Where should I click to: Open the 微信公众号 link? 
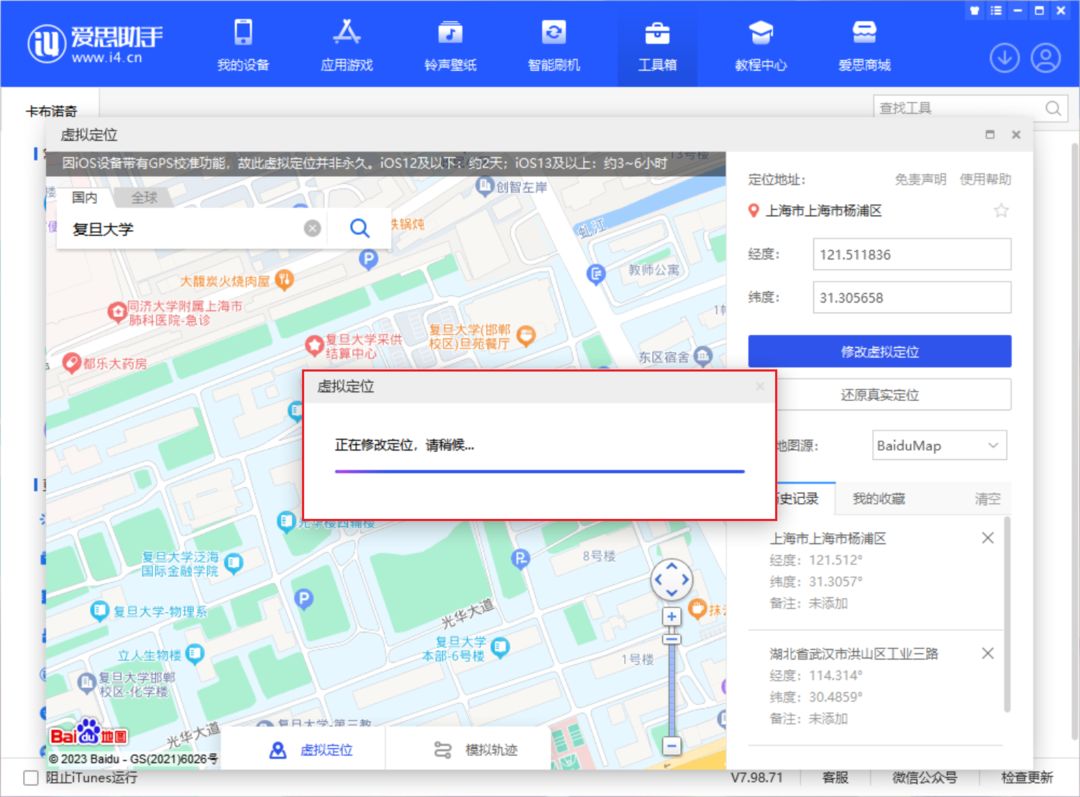(925, 778)
